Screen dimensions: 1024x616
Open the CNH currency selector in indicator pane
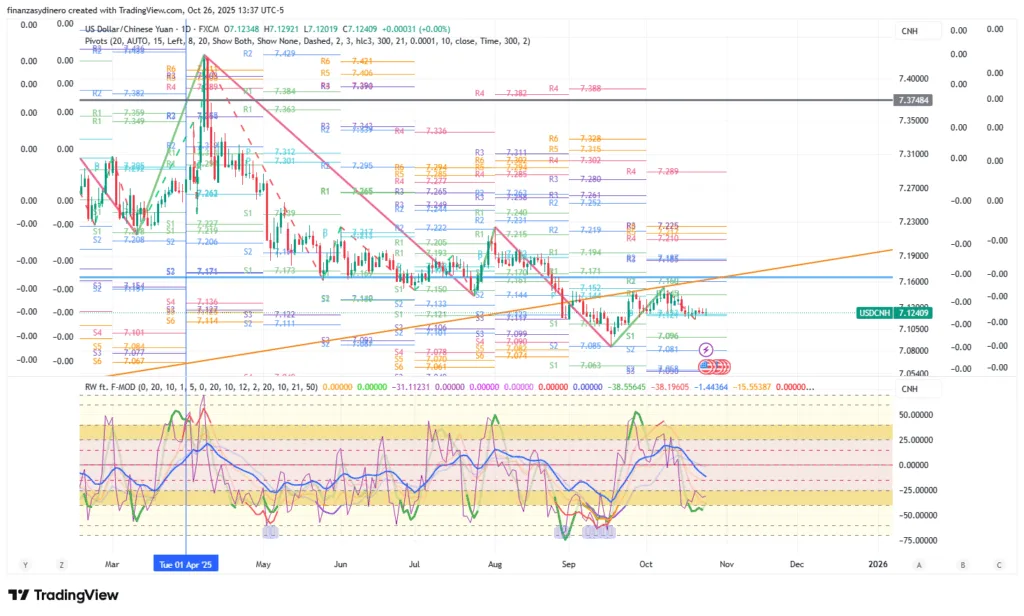click(909, 389)
